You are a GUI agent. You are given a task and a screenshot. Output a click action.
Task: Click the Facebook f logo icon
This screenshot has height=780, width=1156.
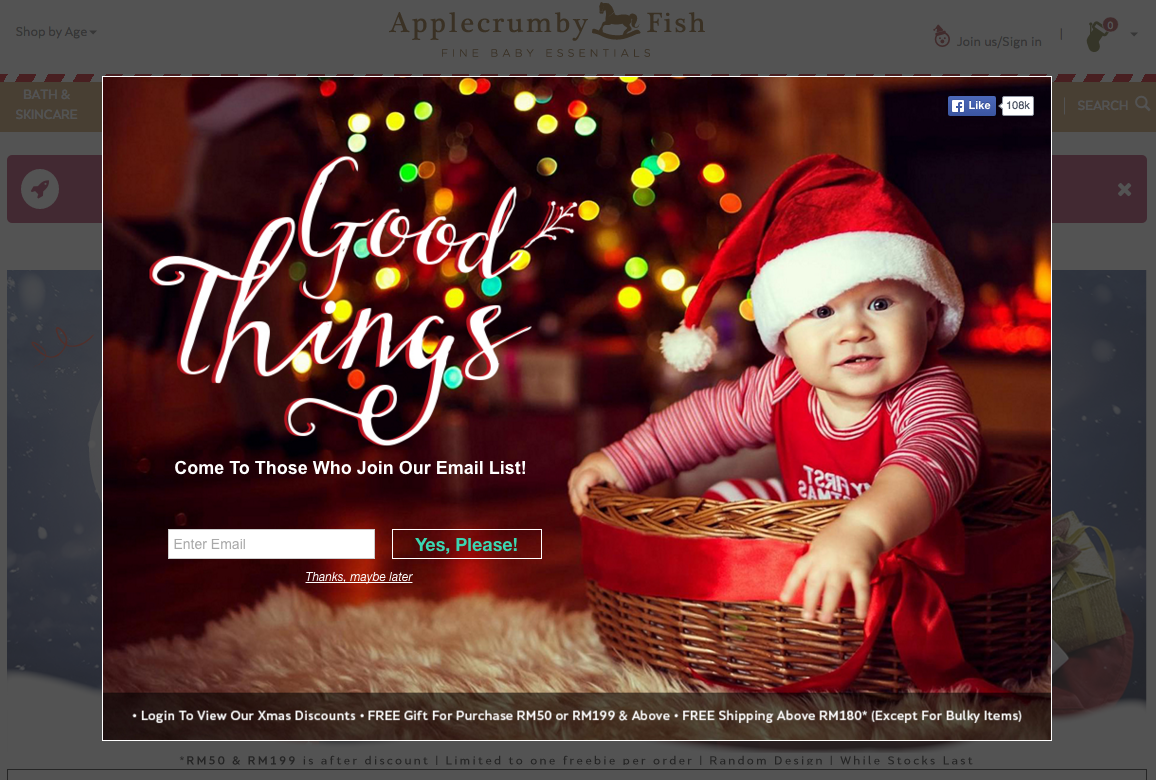(x=958, y=106)
